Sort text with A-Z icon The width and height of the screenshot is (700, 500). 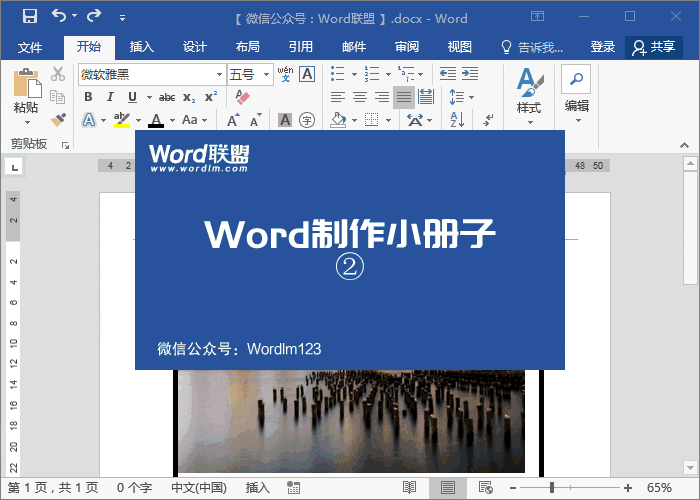(x=457, y=120)
